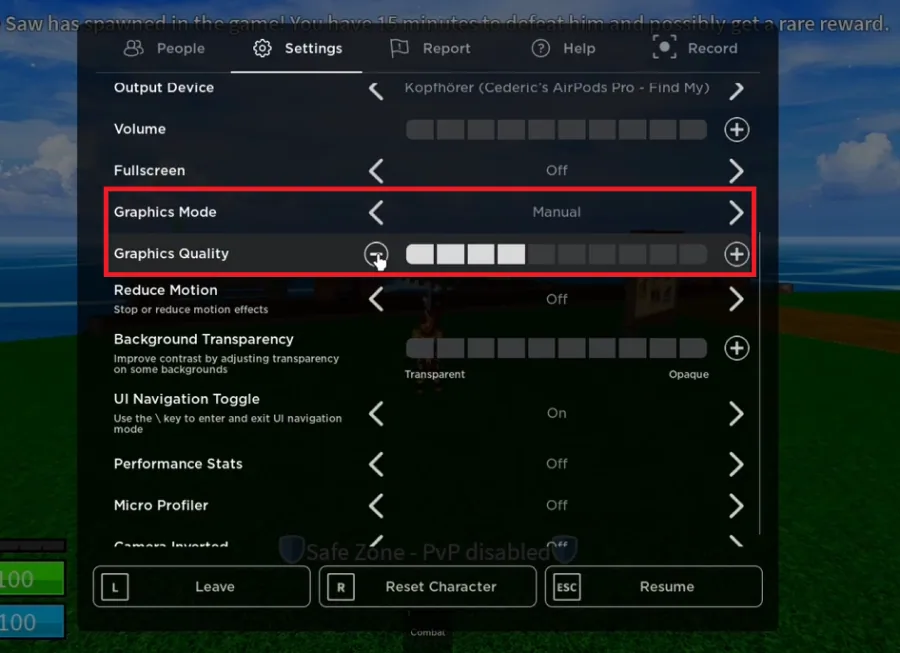Click the Help question mark icon
The image size is (900, 653).
(540, 48)
